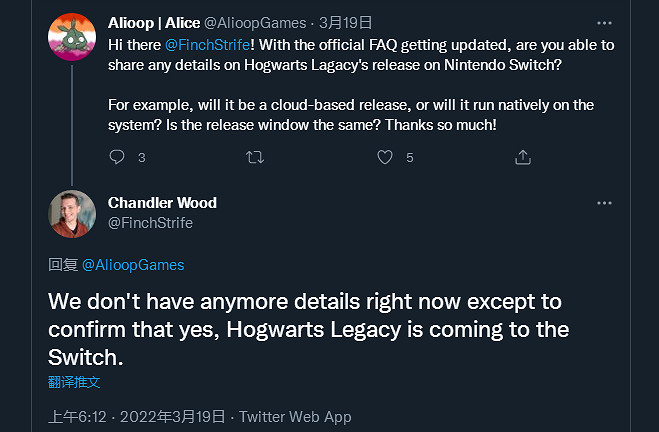Click the reply count 3 on Alice's tweet
The image size is (659, 432).
[x=141, y=157]
